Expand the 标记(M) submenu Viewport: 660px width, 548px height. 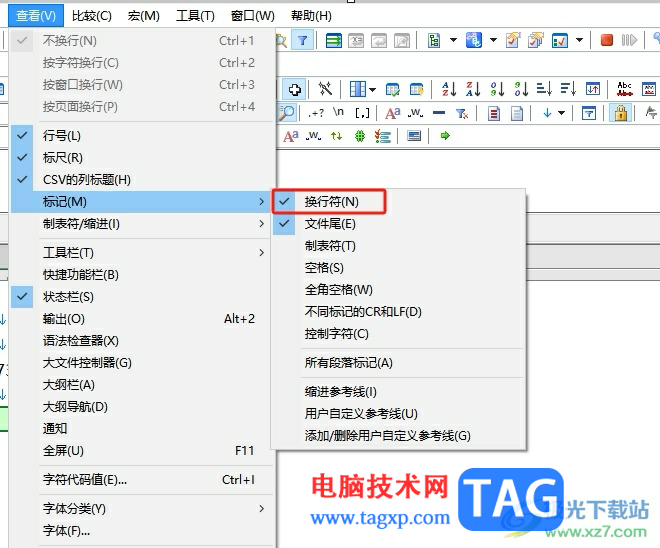point(142,202)
